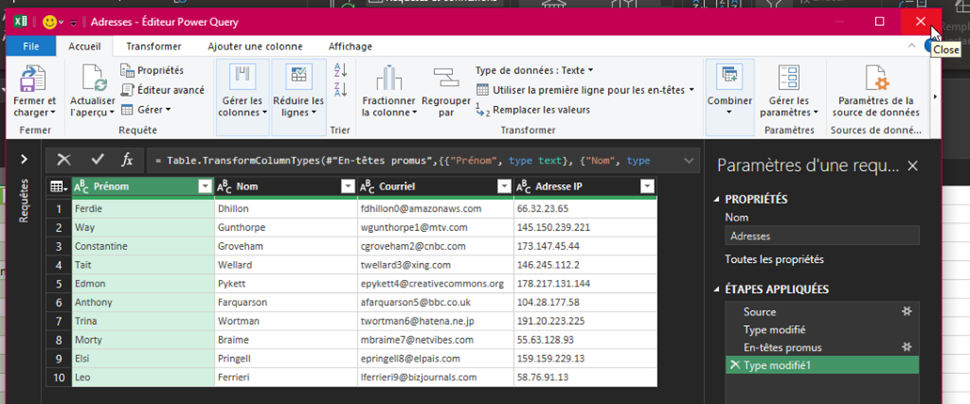Image resolution: width=970 pixels, height=404 pixels.
Task: Click the Actualiser l'aperçu icon
Action: (x=93, y=79)
